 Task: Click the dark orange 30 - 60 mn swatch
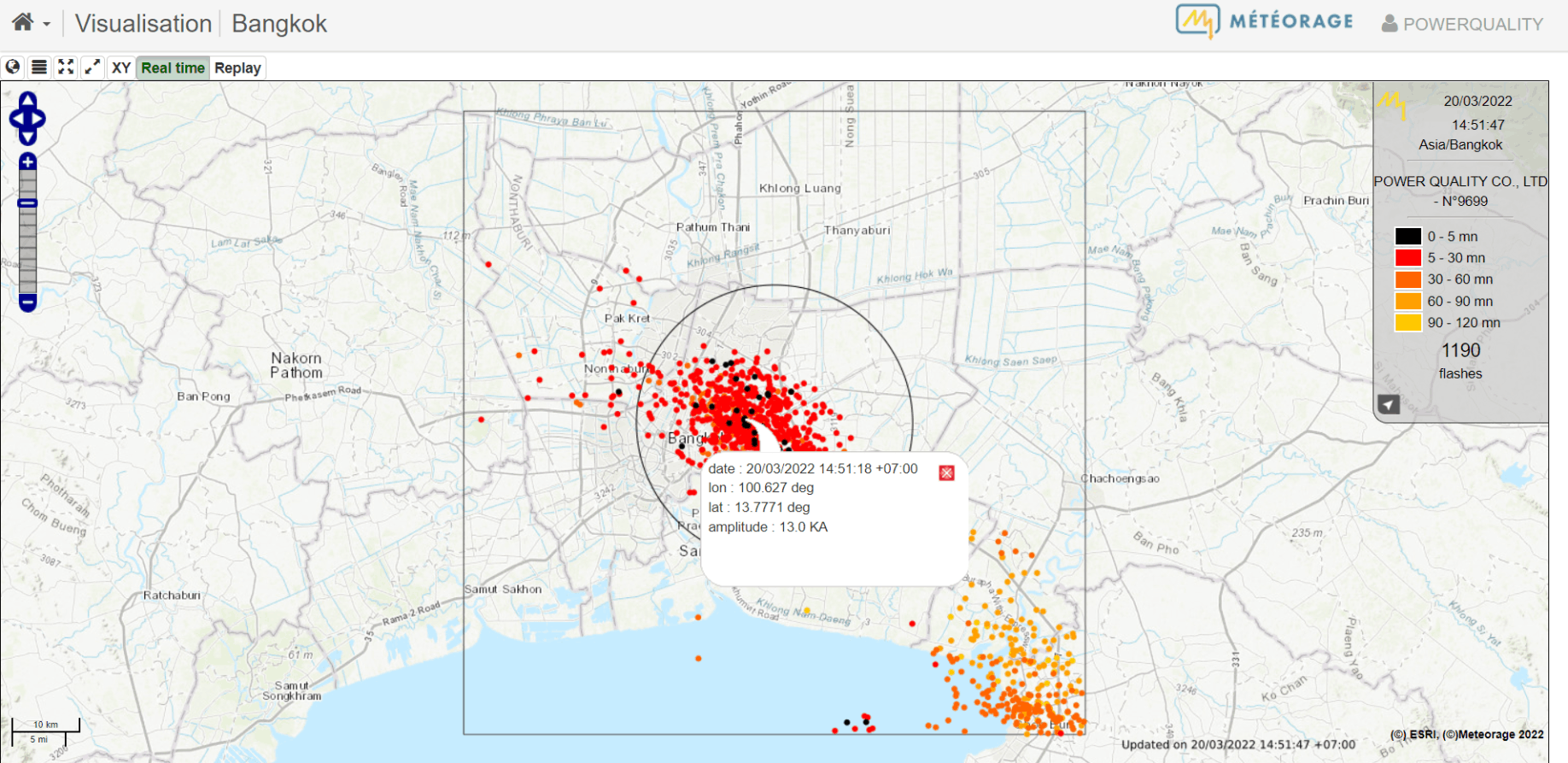(1408, 279)
